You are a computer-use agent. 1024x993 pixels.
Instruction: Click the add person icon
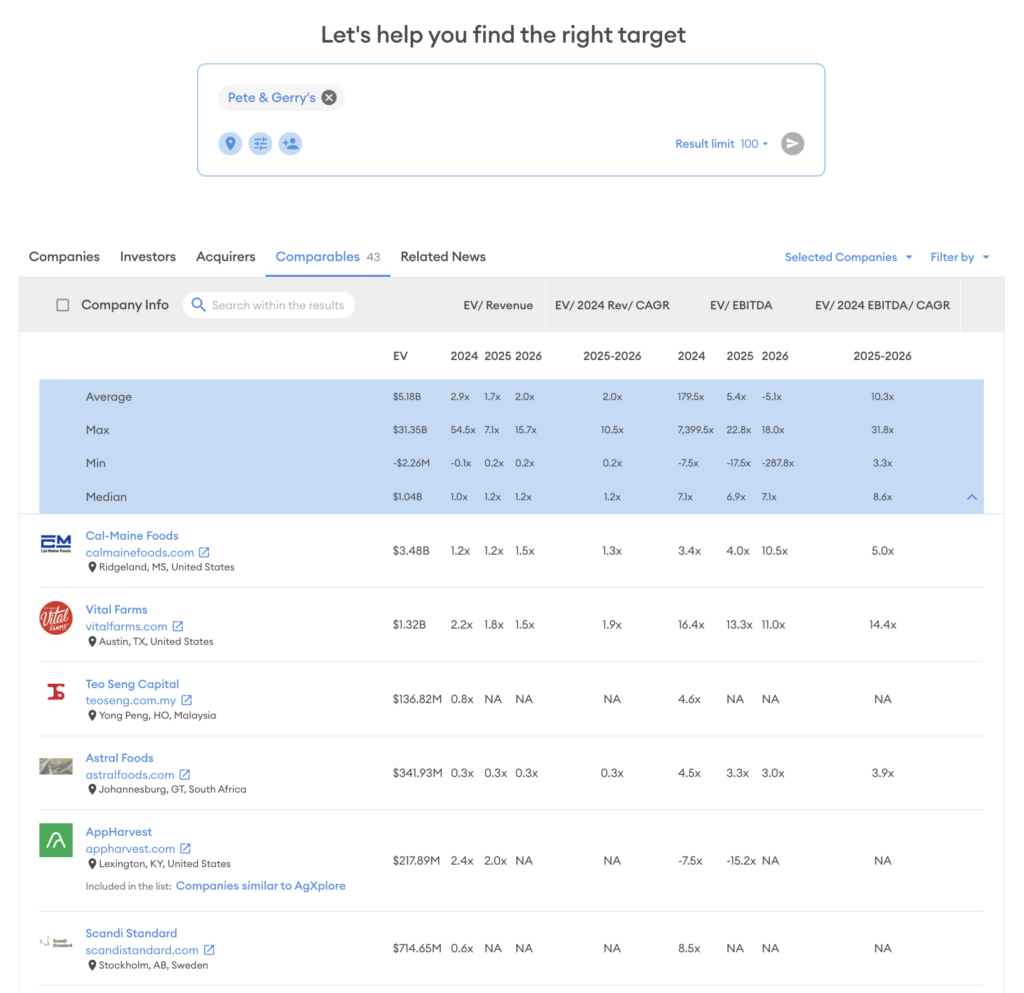(x=291, y=144)
